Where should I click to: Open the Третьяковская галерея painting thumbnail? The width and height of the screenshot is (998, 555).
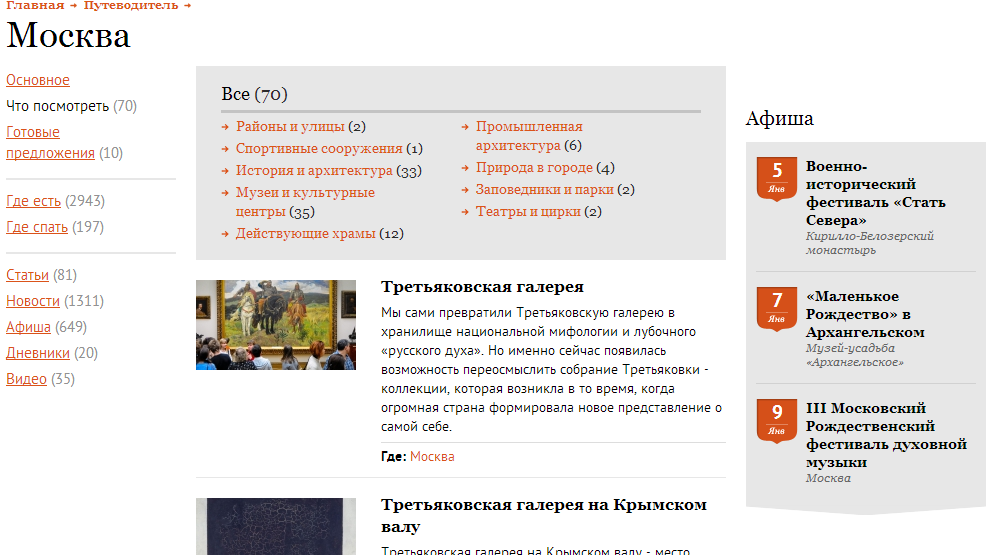[x=276, y=325]
